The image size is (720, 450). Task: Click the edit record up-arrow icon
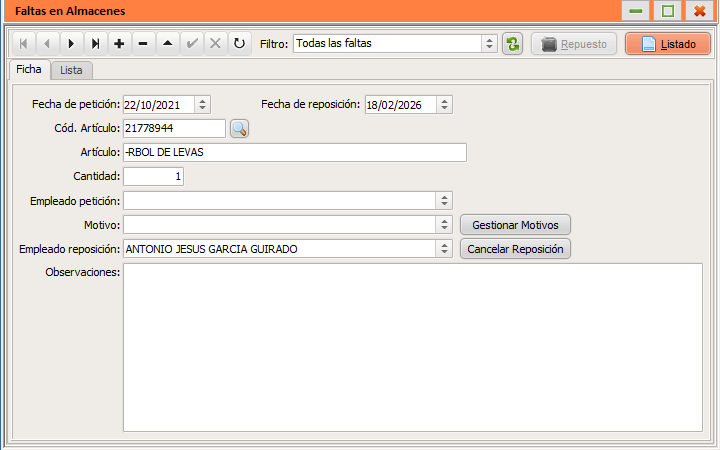168,44
